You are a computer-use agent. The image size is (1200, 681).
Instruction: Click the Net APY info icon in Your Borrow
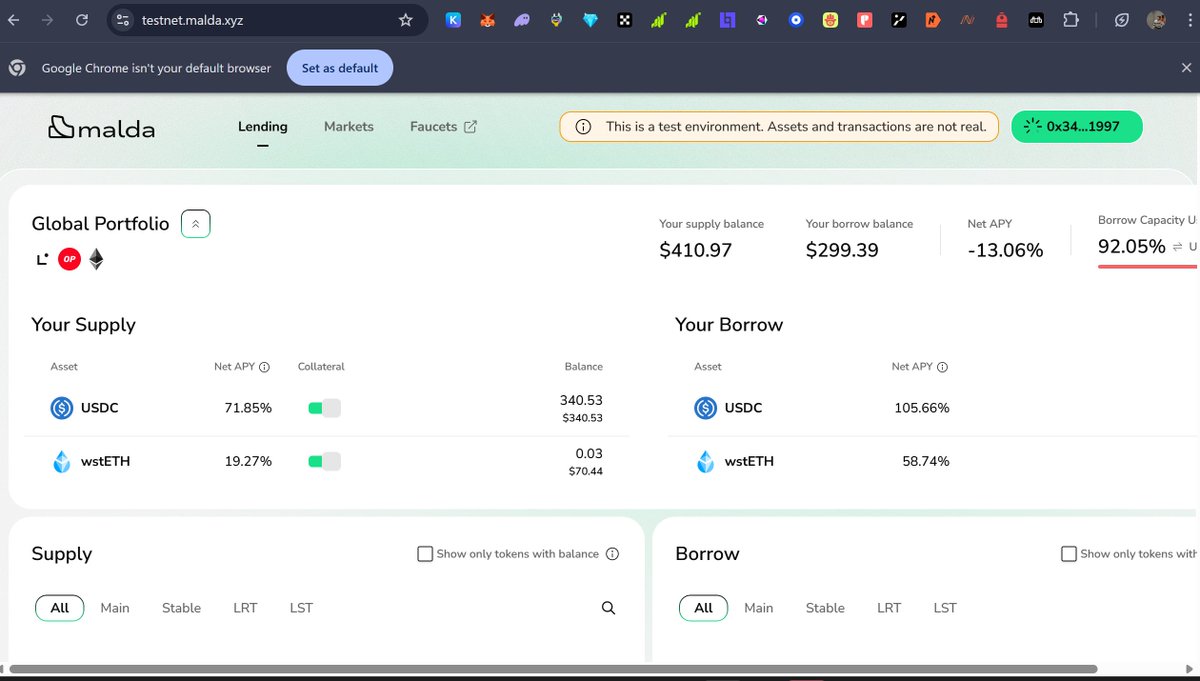click(x=942, y=367)
